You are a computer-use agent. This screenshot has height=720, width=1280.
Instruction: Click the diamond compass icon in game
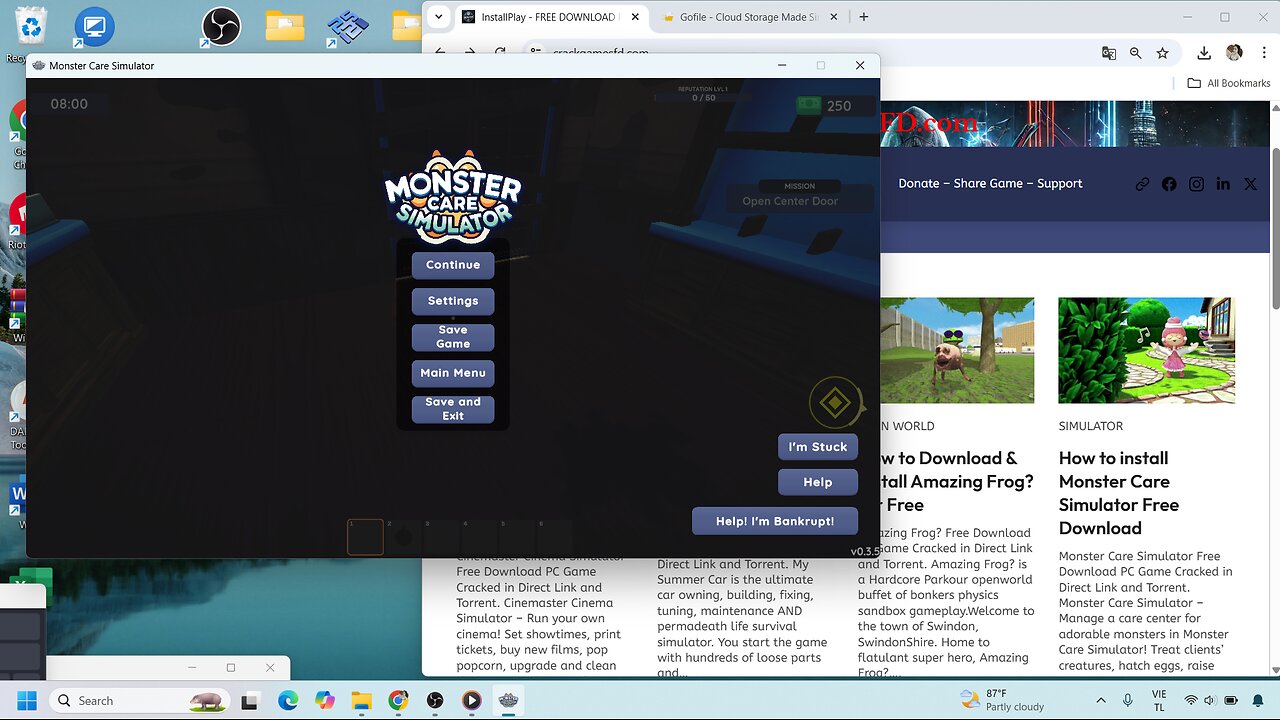835,403
